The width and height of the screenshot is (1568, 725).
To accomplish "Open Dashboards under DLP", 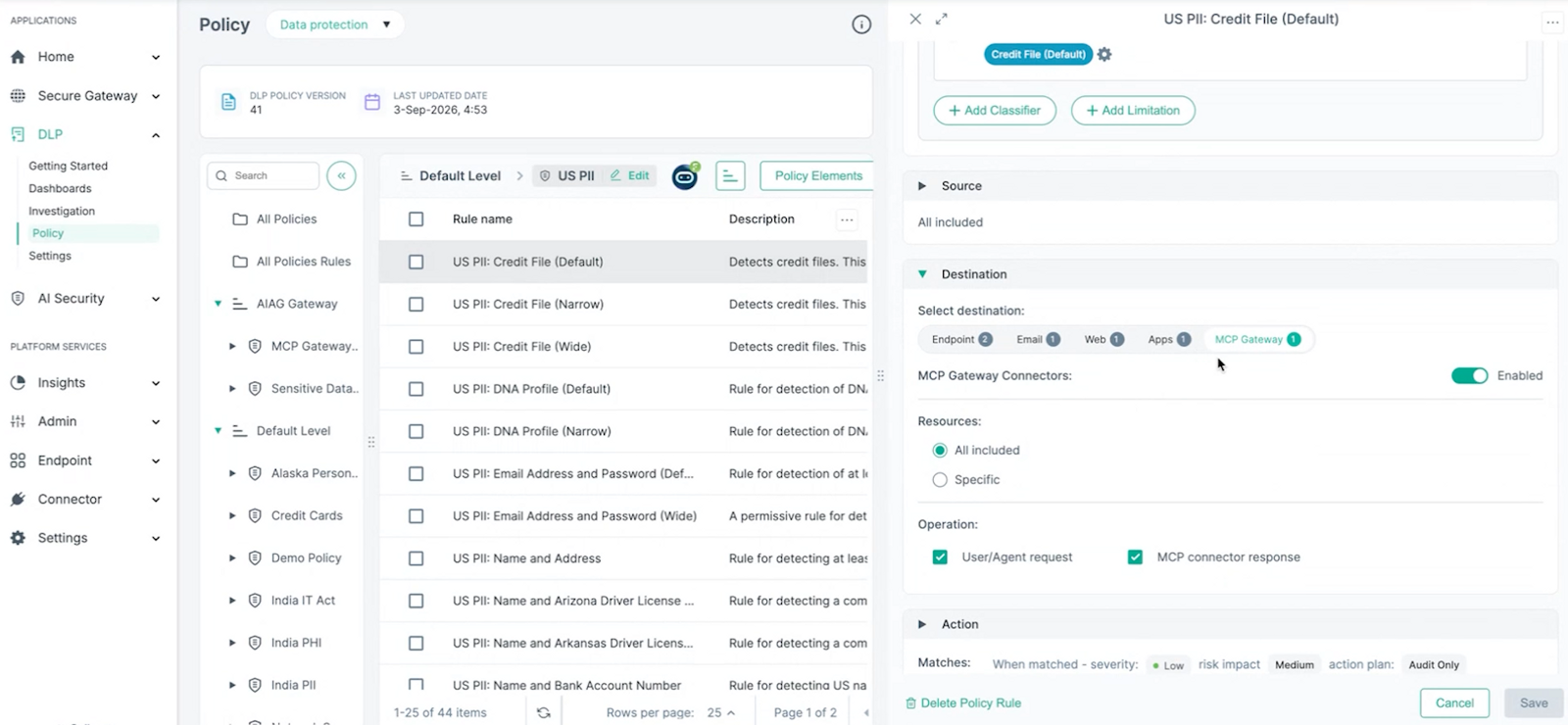I will (60, 189).
